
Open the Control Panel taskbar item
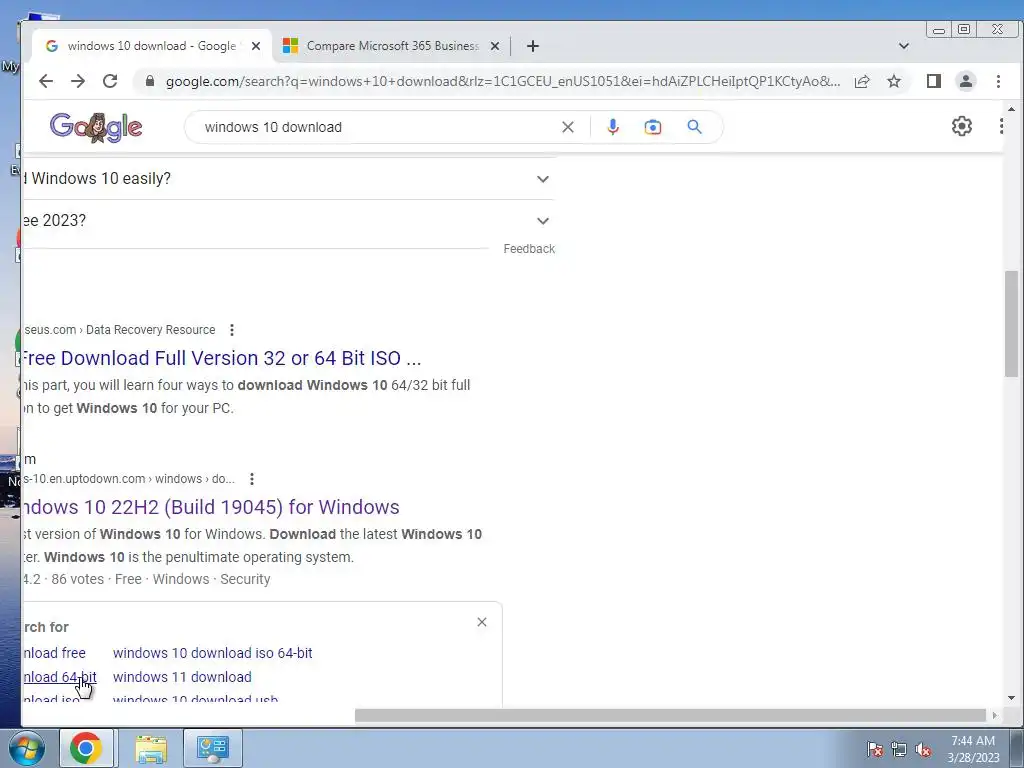[x=213, y=748]
